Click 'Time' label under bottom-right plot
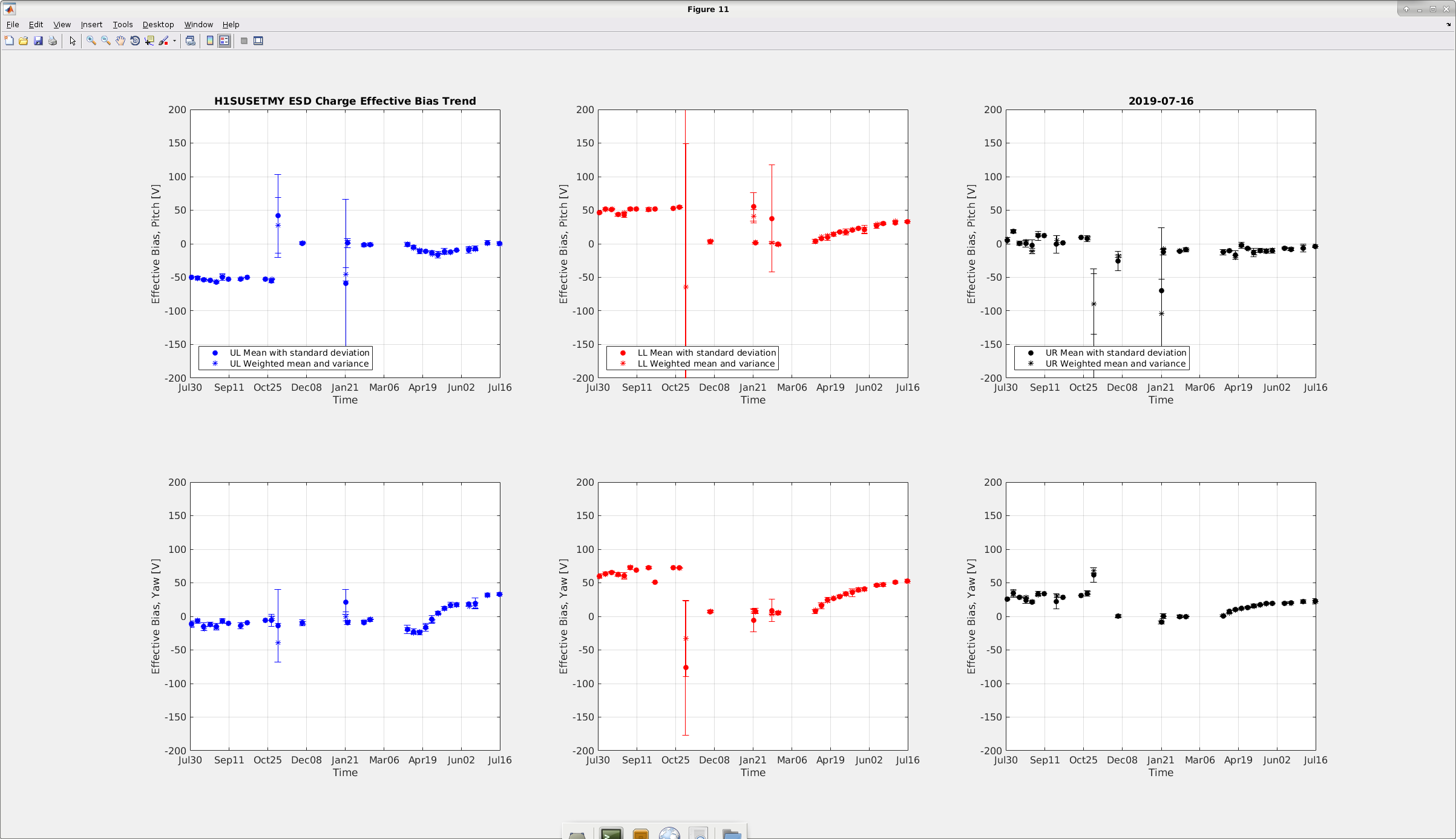This screenshot has height=839, width=1456. (x=1161, y=772)
